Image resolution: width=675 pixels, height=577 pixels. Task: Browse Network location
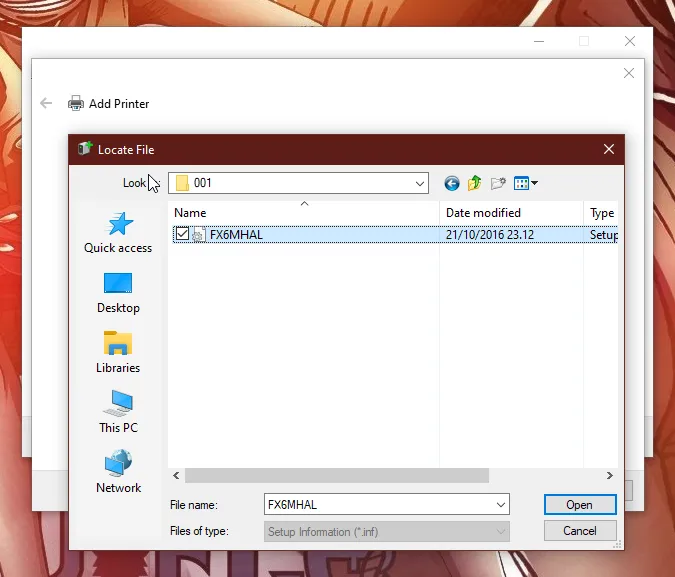point(118,472)
